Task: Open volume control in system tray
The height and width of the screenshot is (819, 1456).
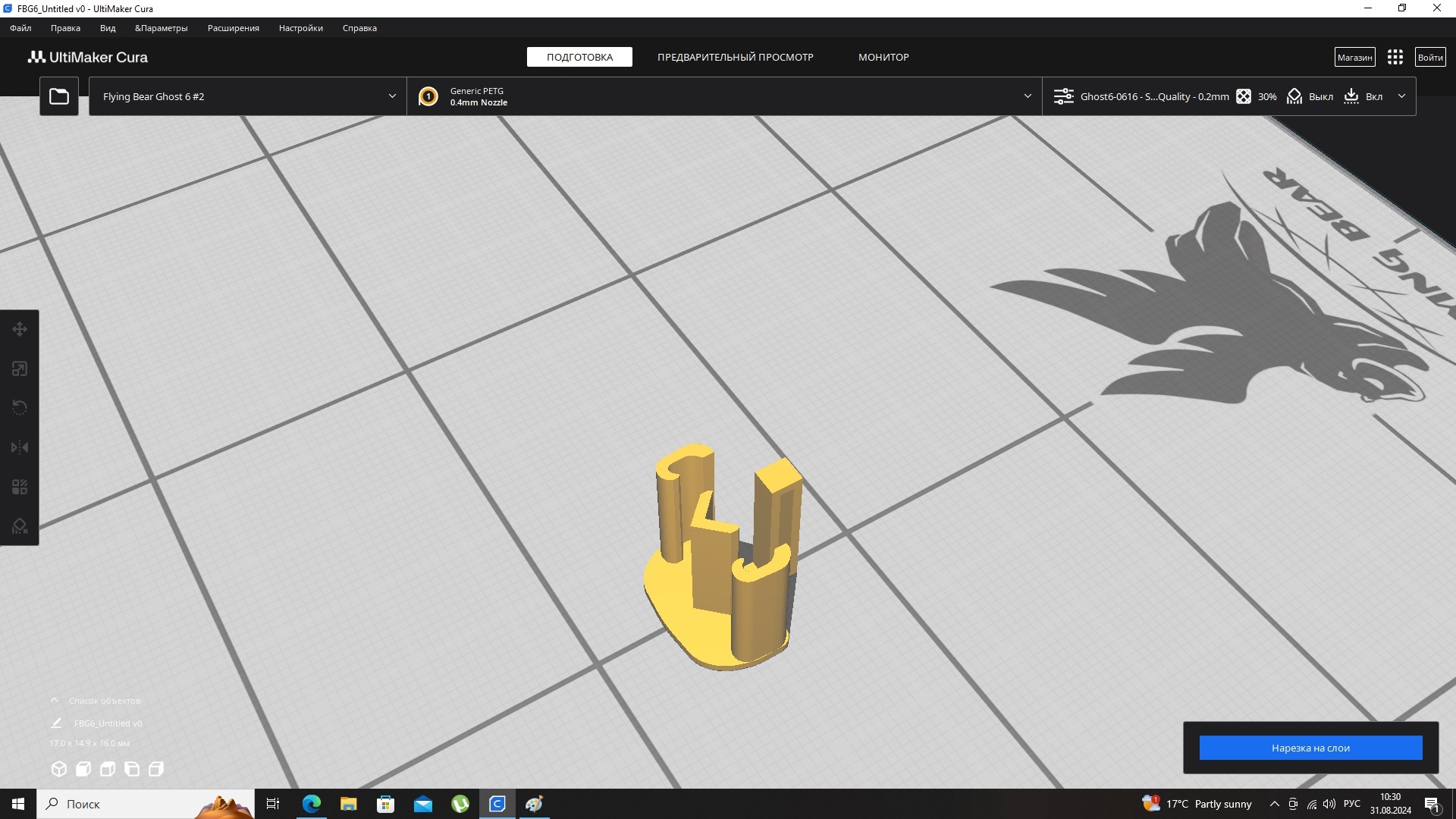Action: click(1329, 804)
